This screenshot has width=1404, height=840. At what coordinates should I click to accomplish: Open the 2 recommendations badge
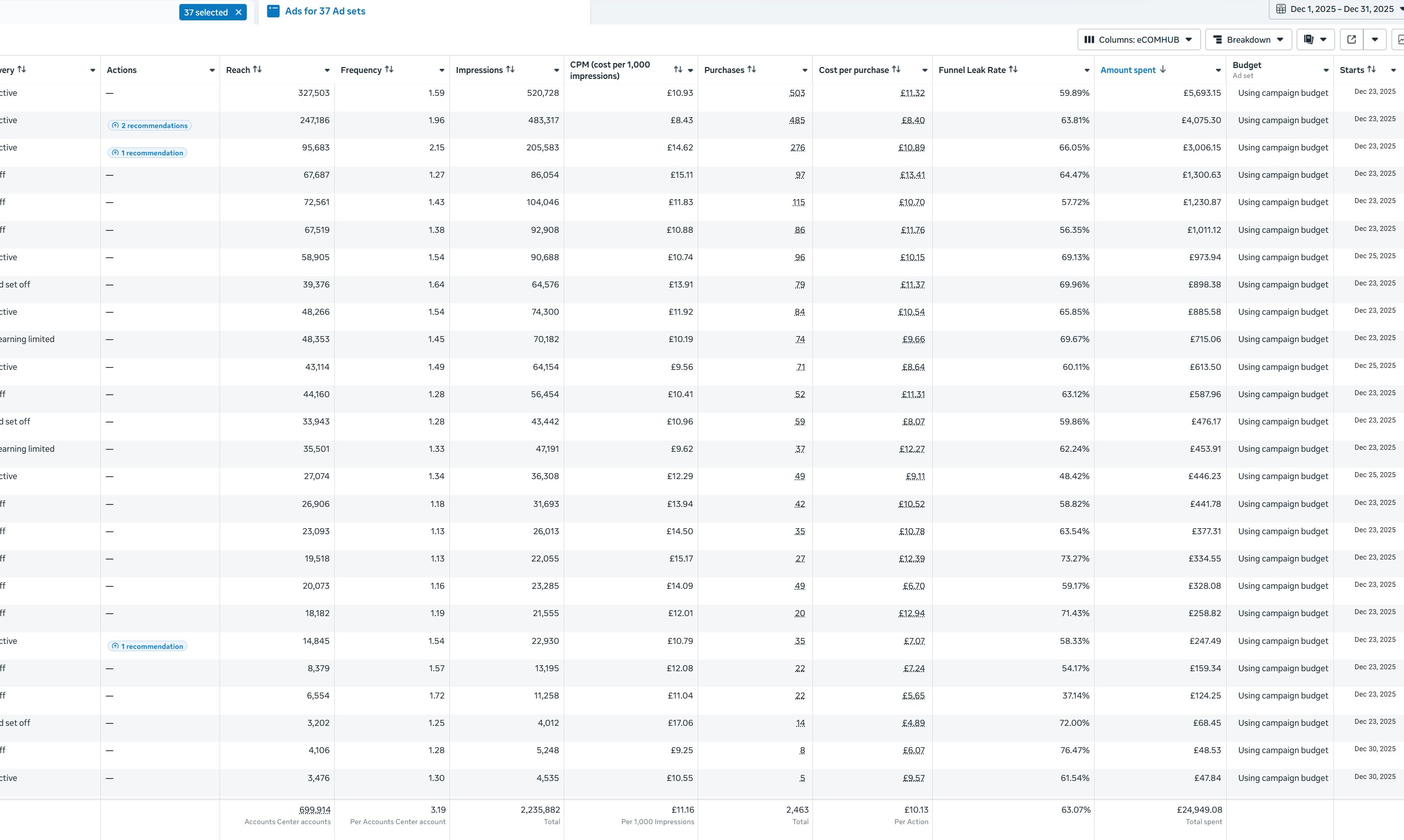coord(149,126)
